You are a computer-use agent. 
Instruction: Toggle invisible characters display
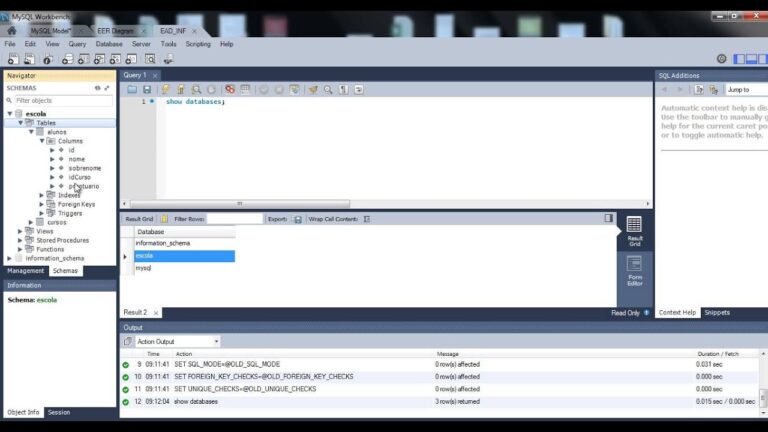point(344,90)
